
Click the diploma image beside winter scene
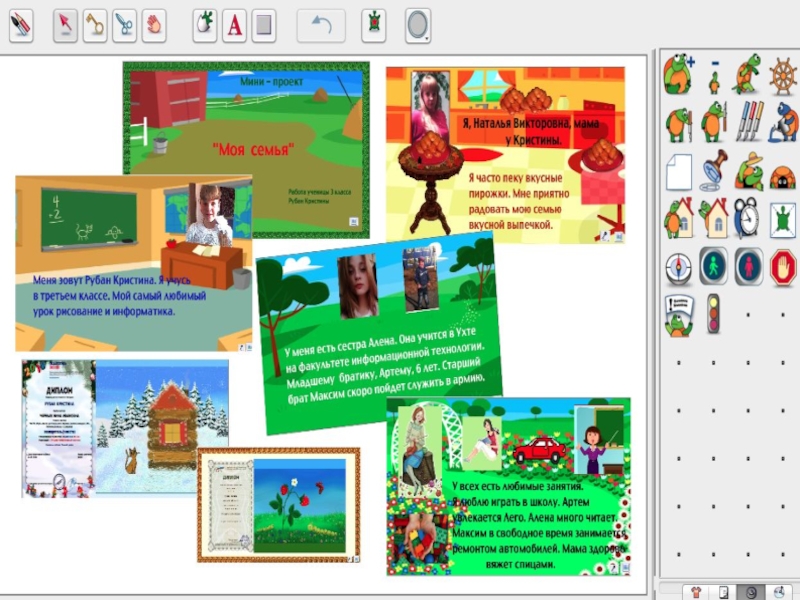(x=59, y=429)
